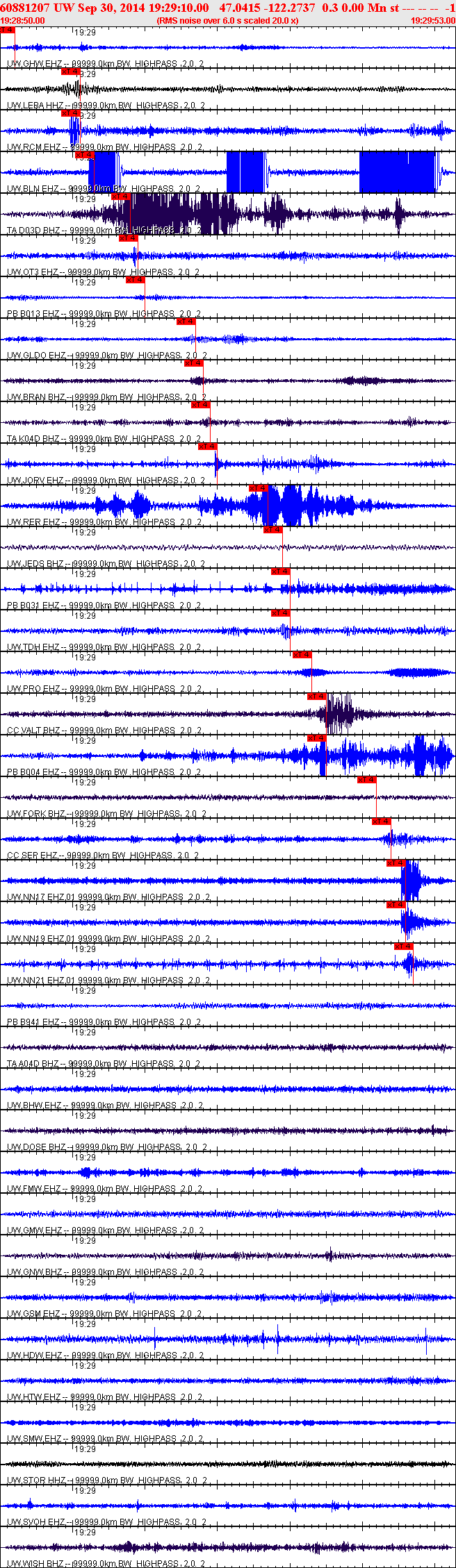Select the UW.WISH BHZ station label
The width and height of the screenshot is (456, 1568).
pyautogui.click(x=35, y=1564)
